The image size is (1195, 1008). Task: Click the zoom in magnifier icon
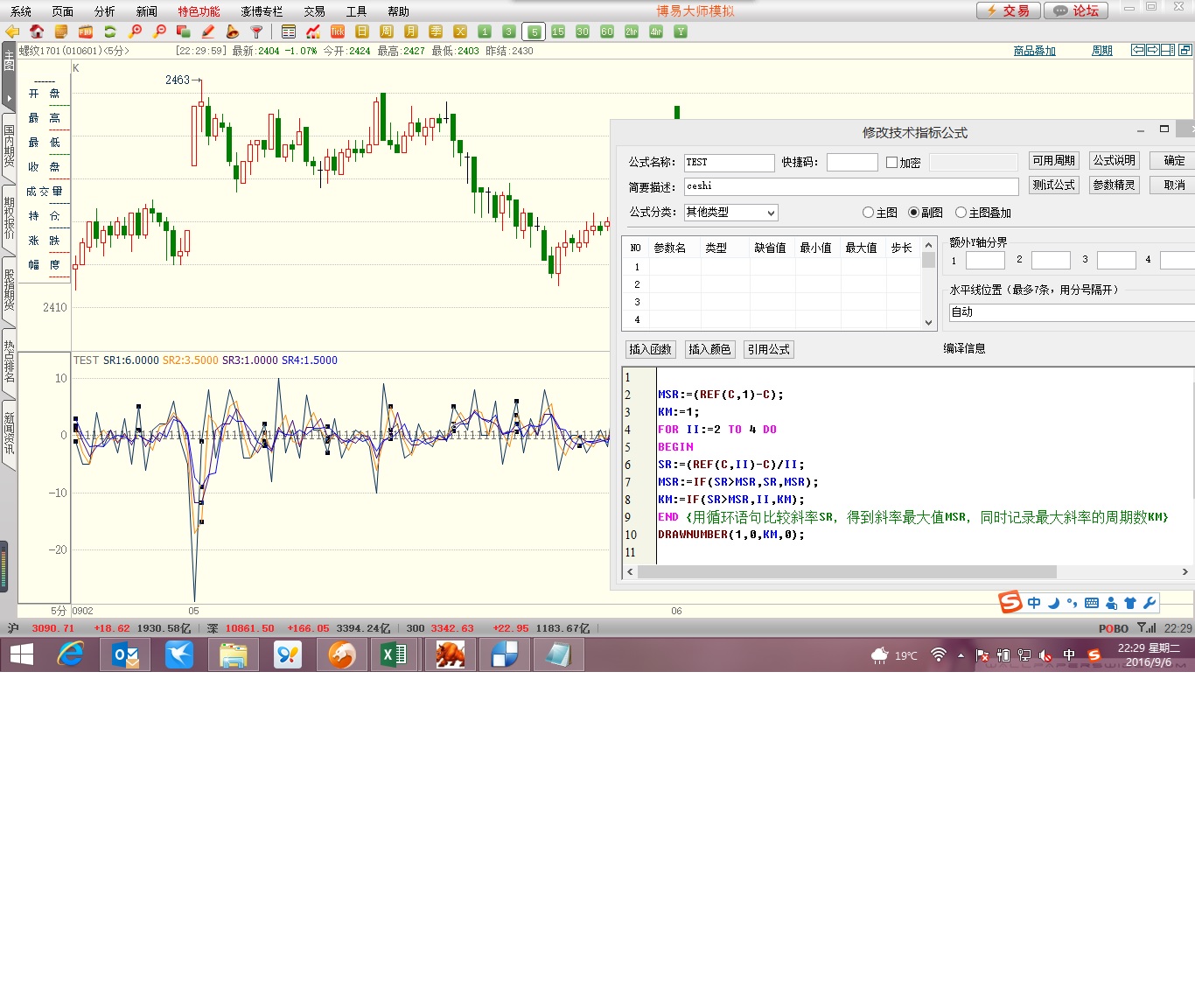pos(135,31)
